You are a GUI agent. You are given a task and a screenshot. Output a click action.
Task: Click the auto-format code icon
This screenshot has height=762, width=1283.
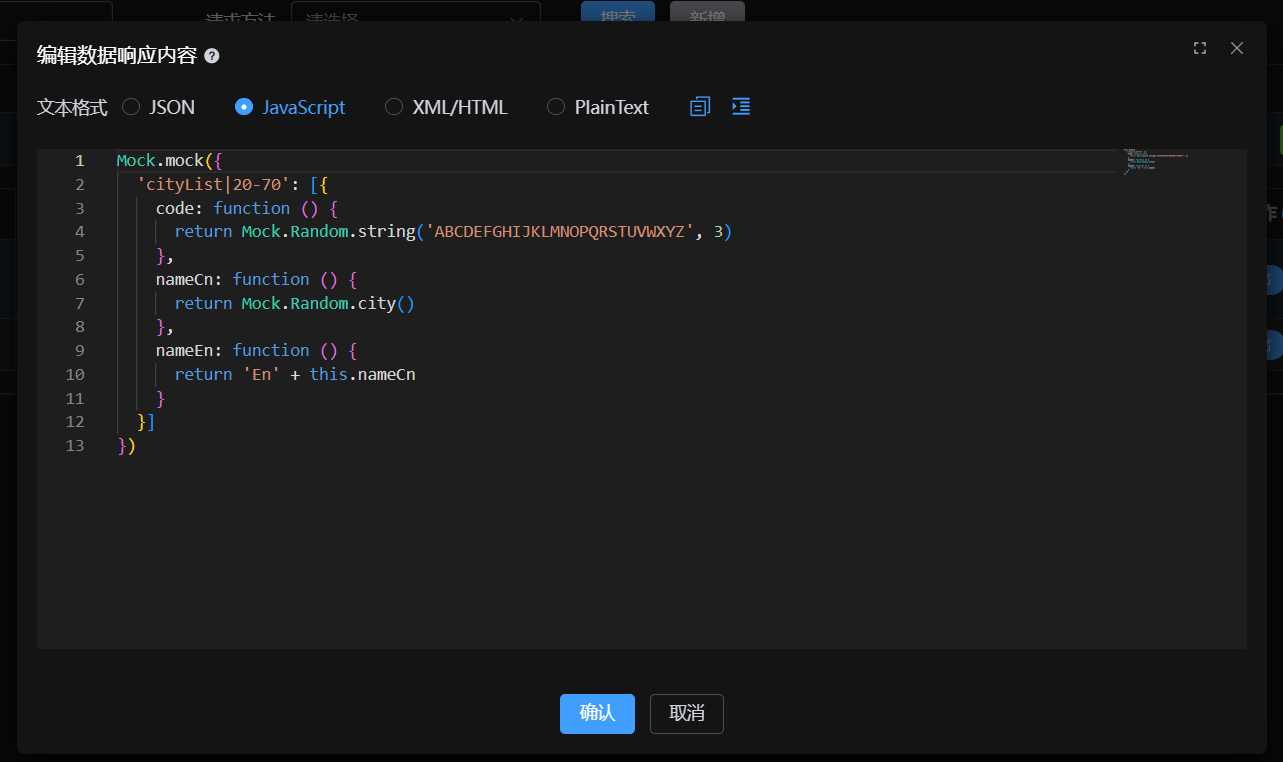pyautogui.click(x=740, y=106)
